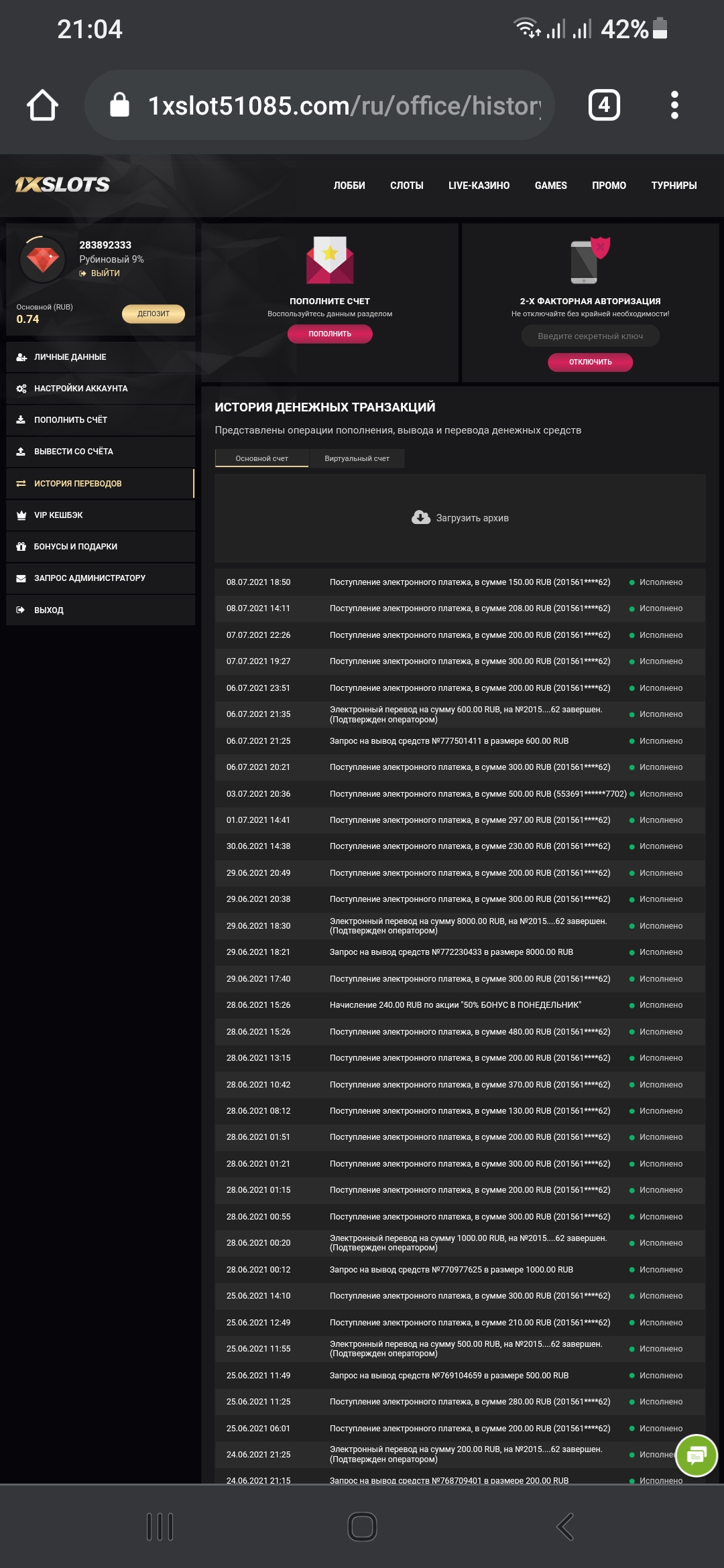Click the ruby VIP status icon
Image resolution: width=724 pixels, height=1568 pixels.
point(43,259)
